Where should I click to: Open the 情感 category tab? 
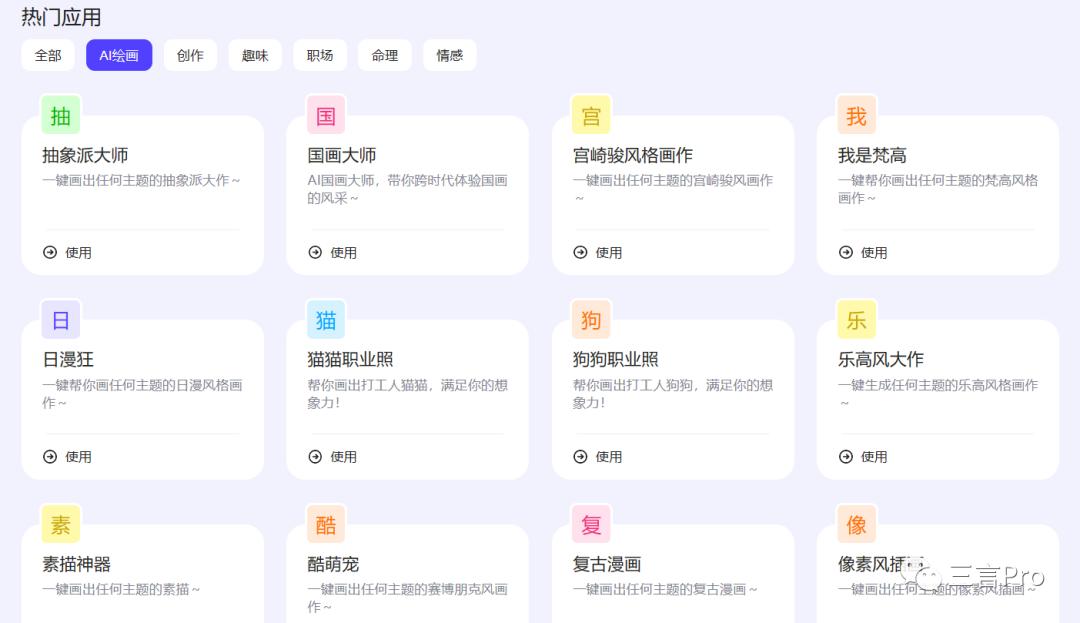(449, 55)
